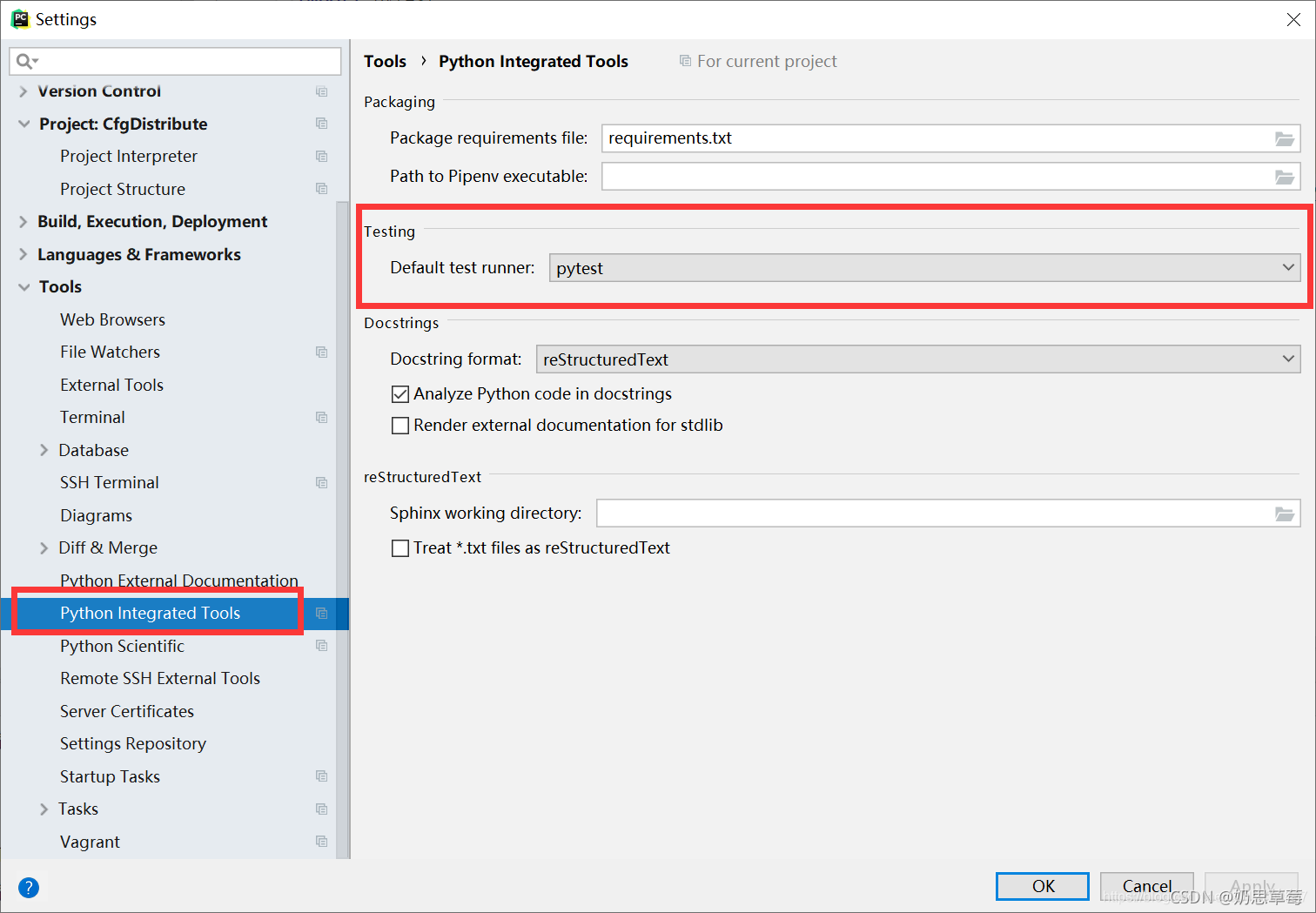Screen dimensions: 1316x913
Task: Click the per-project icon beside Project: CfgDistribute
Action: 321,124
